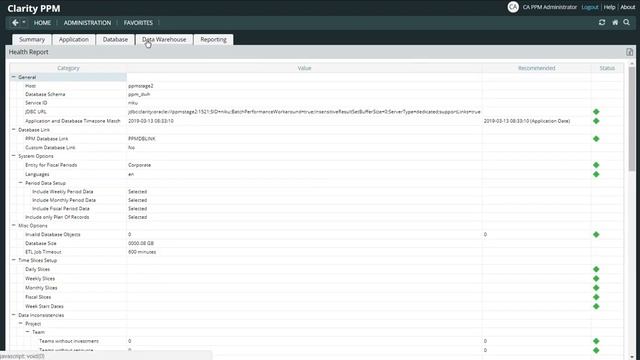Image resolution: width=640 pixels, height=360 pixels.
Task: Switch to the Summary tab
Action: pos(32,40)
